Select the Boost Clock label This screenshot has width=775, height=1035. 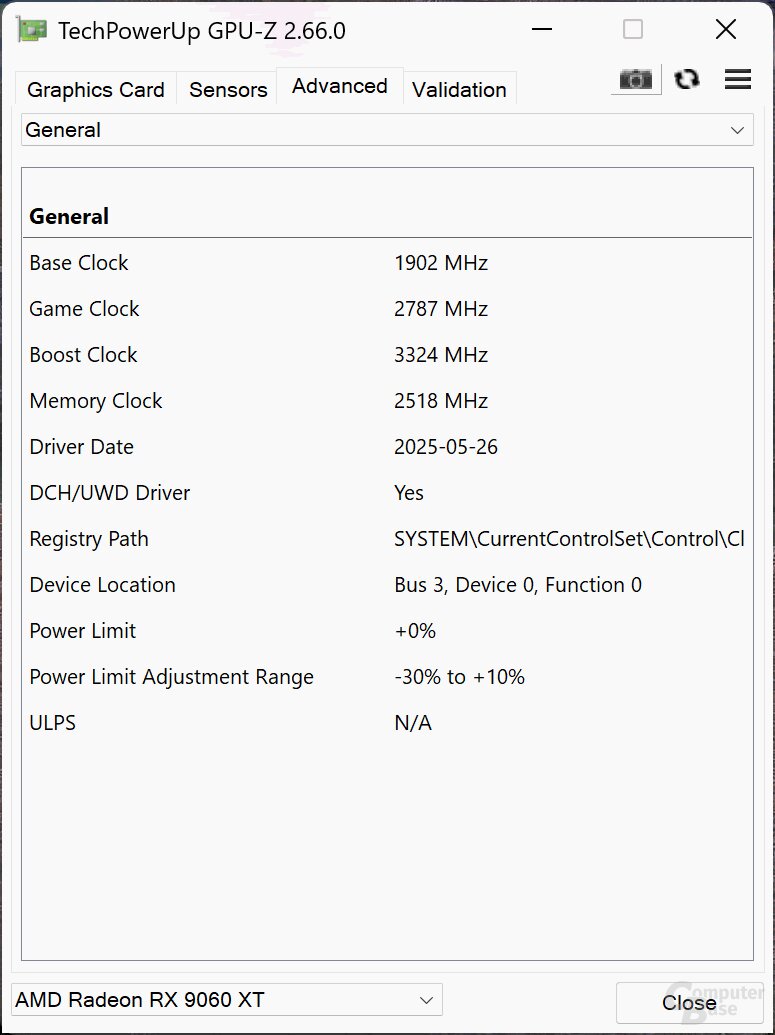[83, 355]
